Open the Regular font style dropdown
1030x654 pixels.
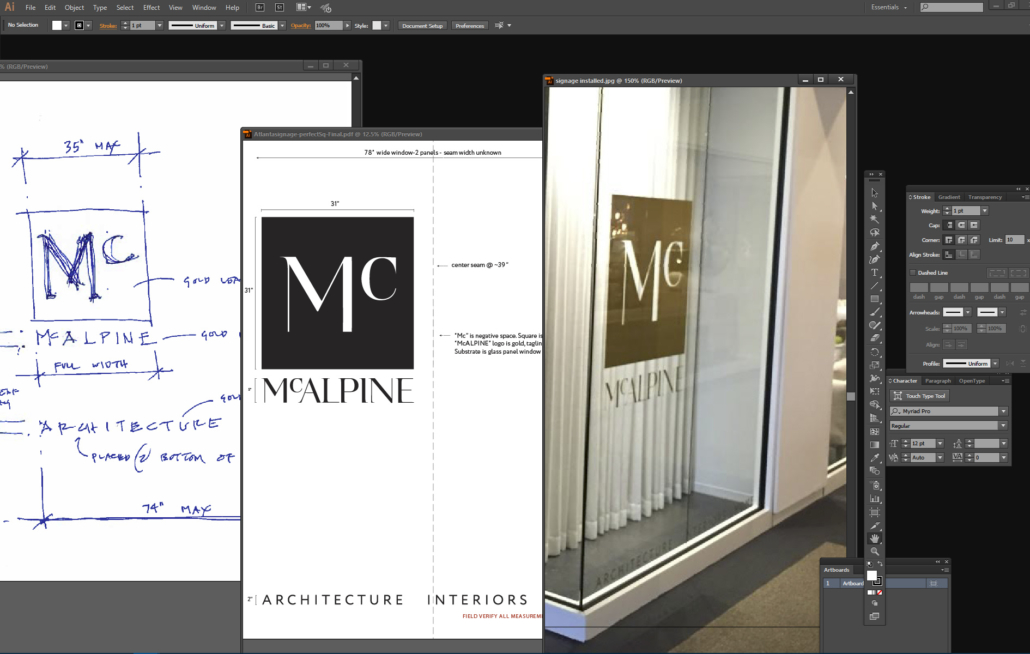tap(1003, 425)
